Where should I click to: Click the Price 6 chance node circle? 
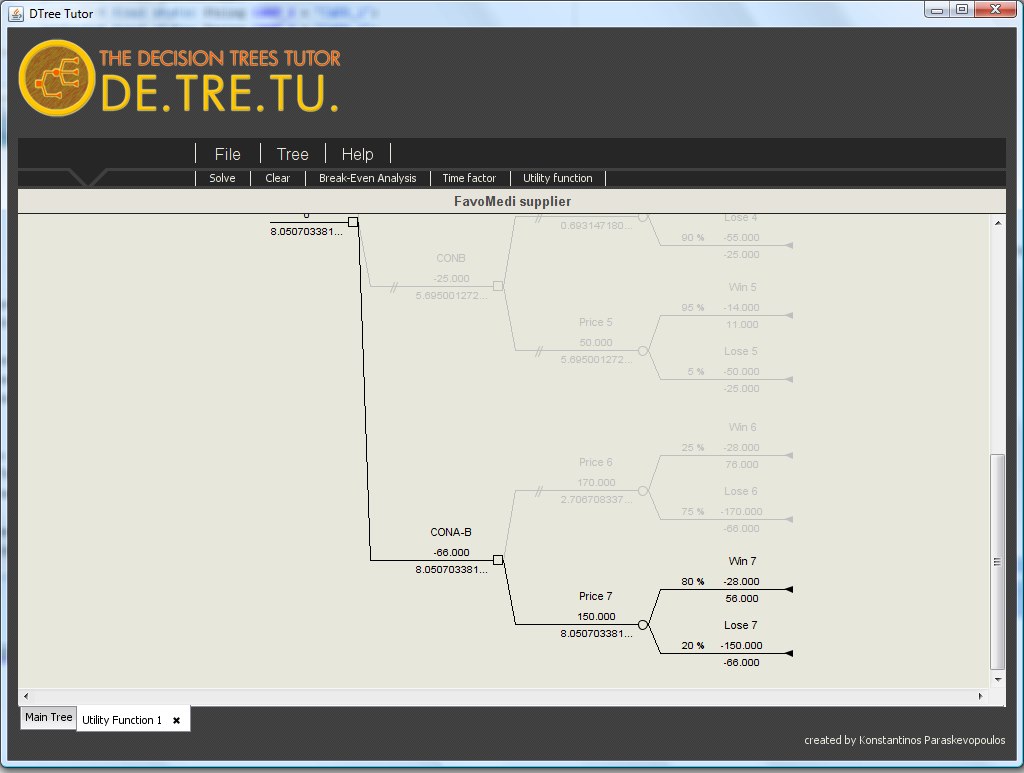click(x=643, y=491)
